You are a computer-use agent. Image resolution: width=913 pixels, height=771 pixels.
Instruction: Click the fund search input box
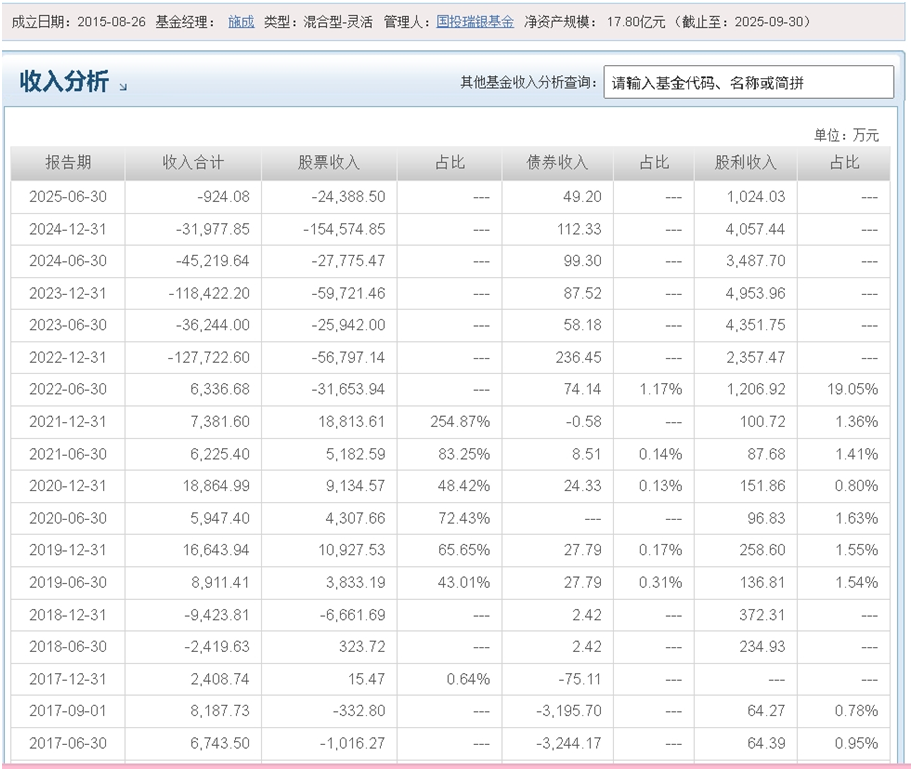point(748,81)
